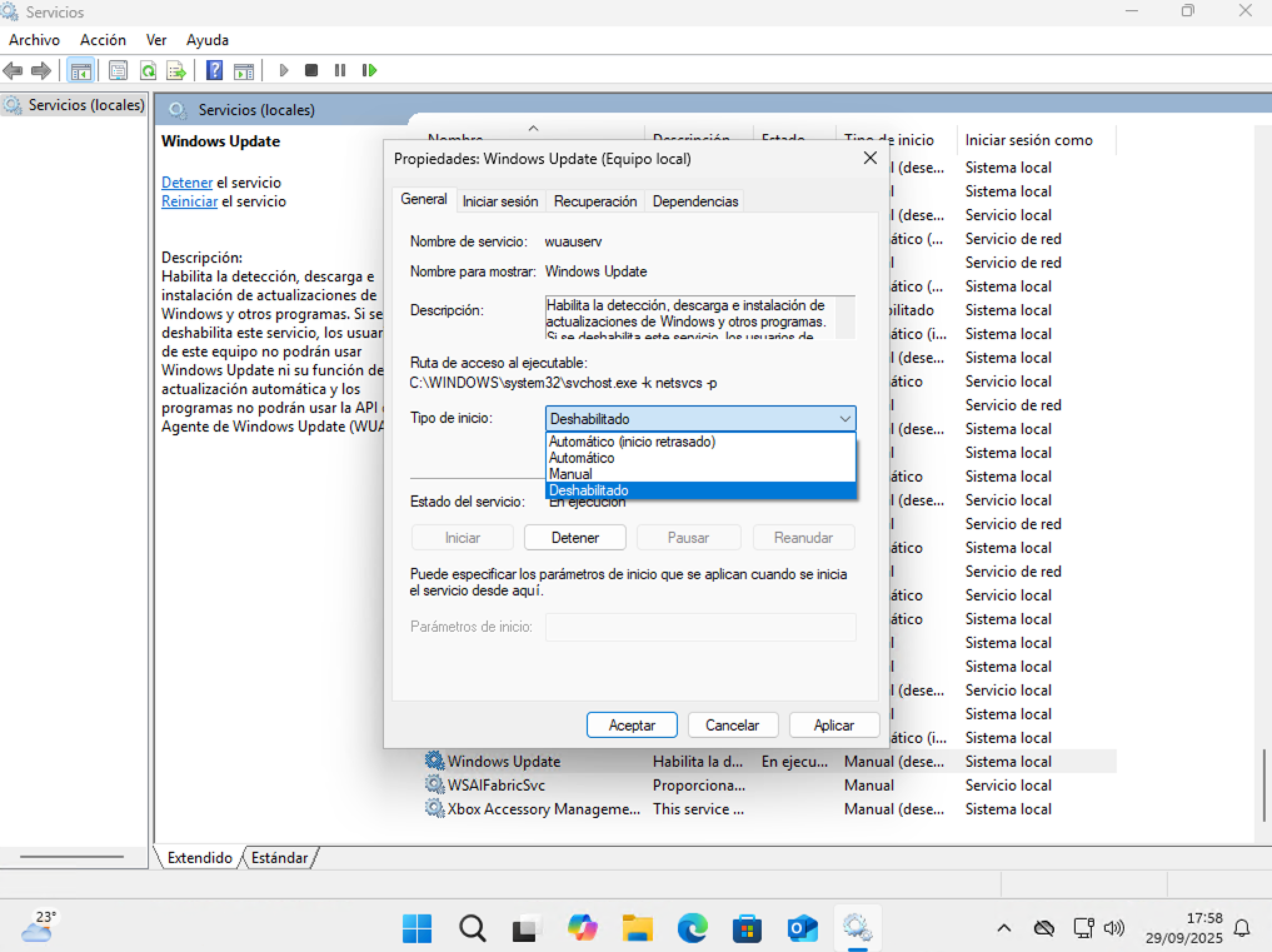
Task: Click the Detener button in dialog
Action: (575, 538)
